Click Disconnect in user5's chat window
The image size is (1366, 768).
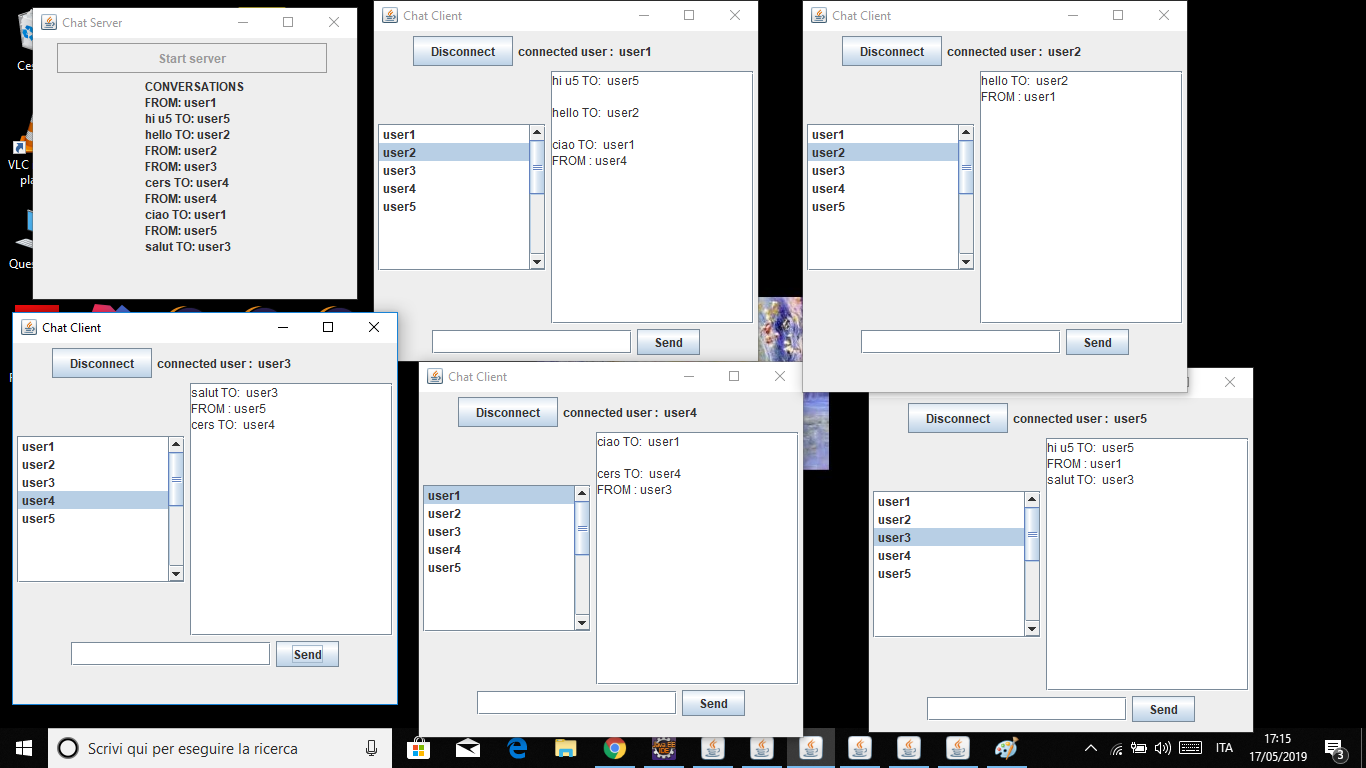[x=957, y=418]
